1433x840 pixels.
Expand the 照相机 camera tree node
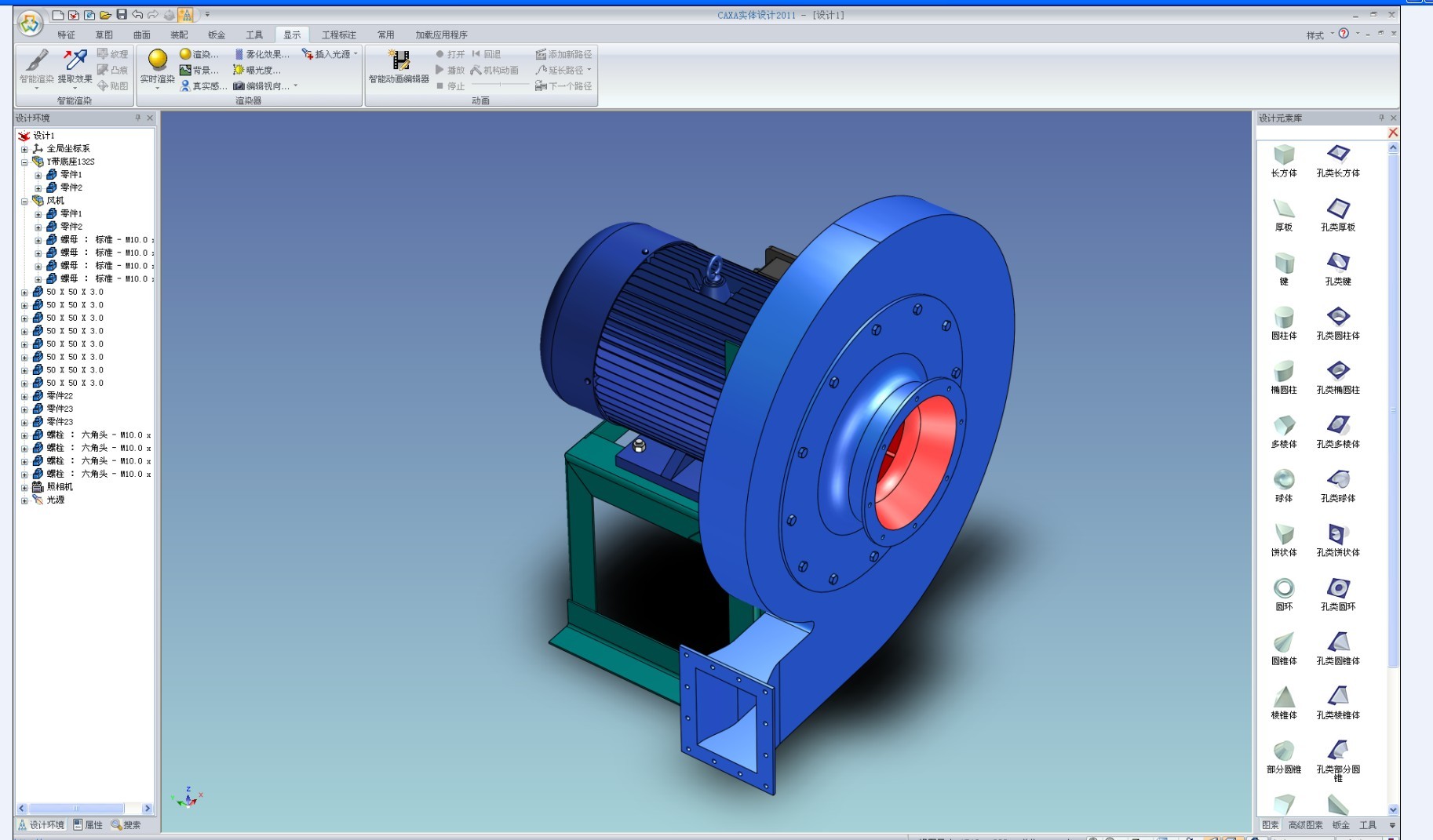(x=24, y=488)
